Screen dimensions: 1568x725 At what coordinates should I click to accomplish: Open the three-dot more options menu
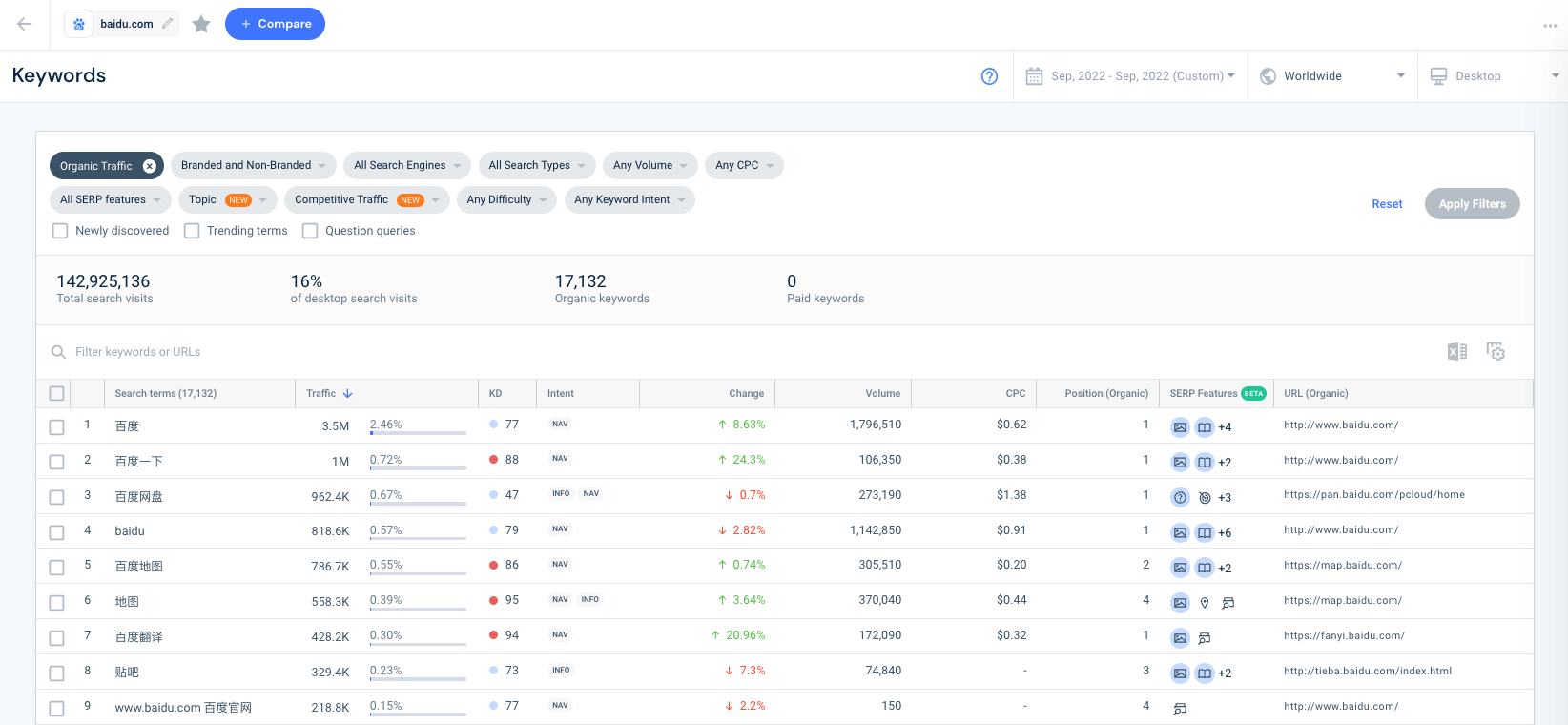pyautogui.click(x=1550, y=26)
